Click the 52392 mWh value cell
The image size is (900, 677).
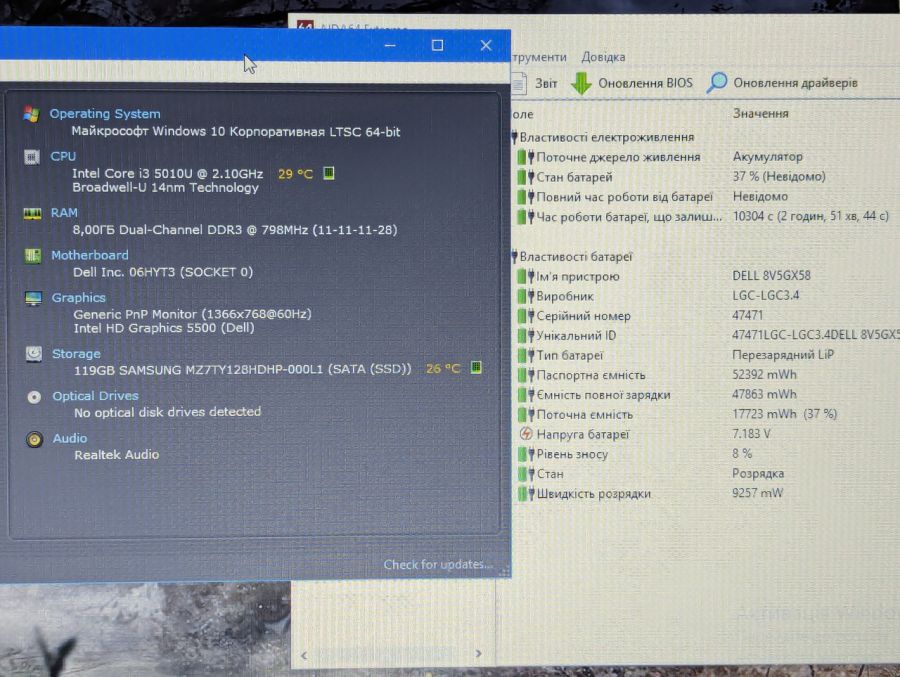click(765, 374)
